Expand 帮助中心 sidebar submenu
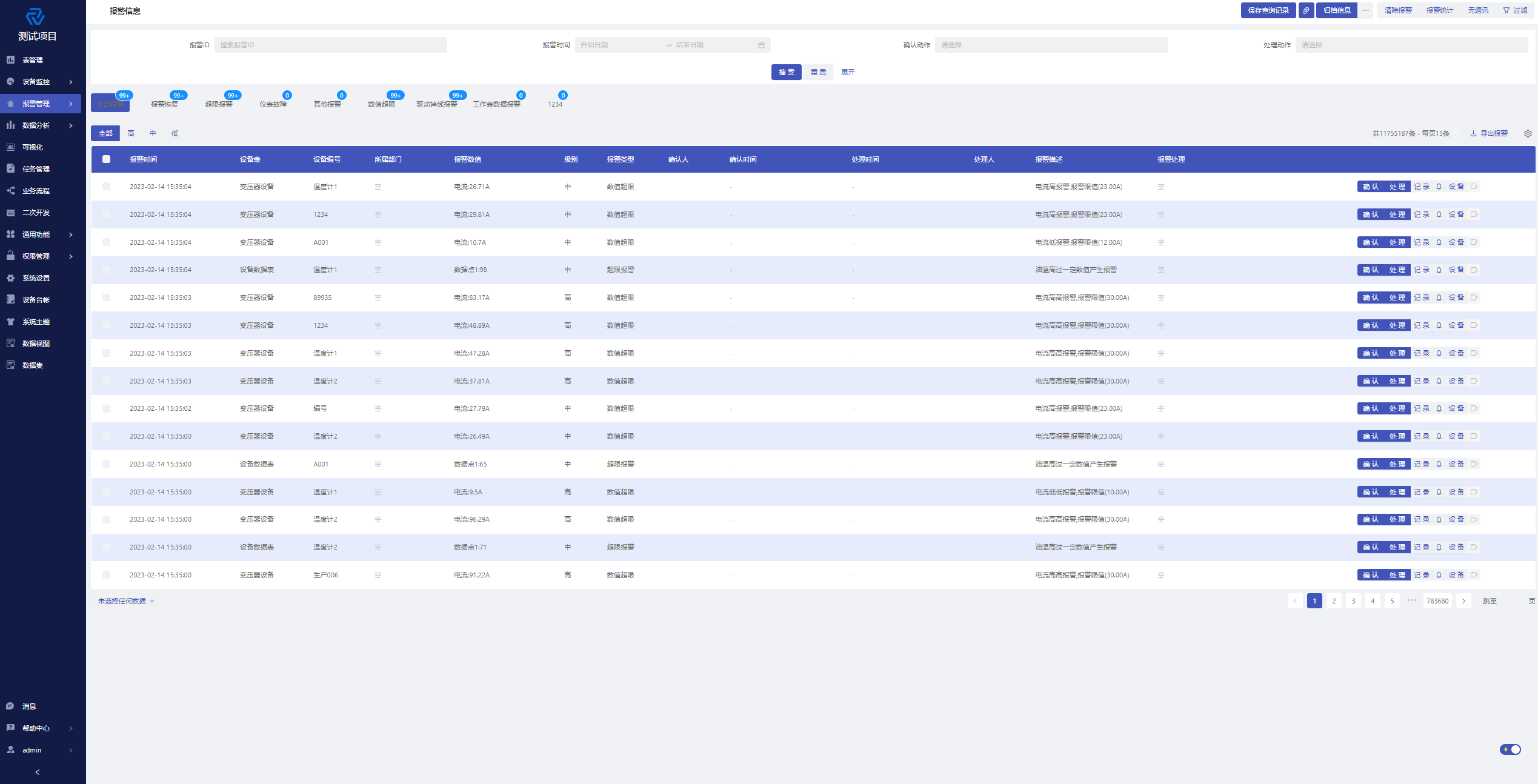This screenshot has height=784, width=1538. click(41, 728)
